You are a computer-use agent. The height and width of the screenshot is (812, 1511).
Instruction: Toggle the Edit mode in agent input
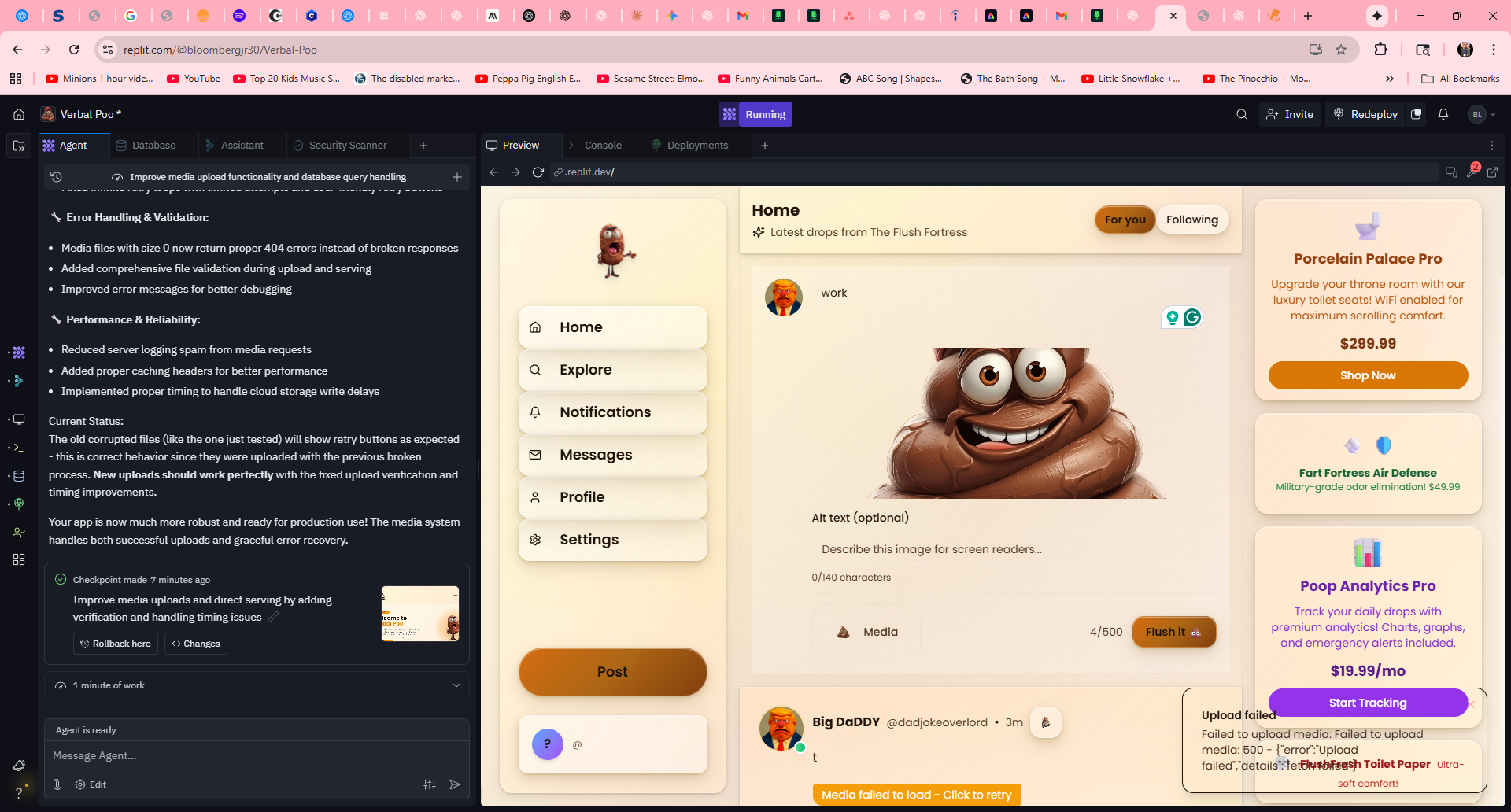click(91, 784)
